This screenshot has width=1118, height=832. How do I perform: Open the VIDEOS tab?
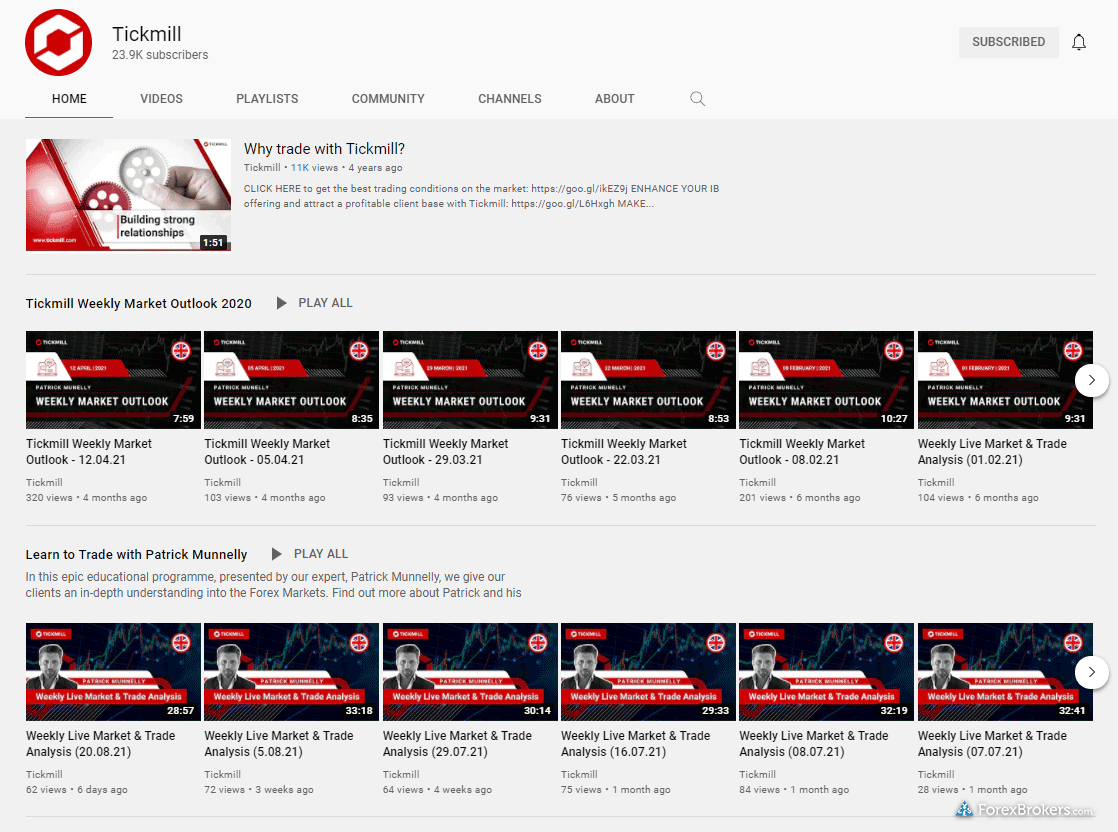pos(161,99)
